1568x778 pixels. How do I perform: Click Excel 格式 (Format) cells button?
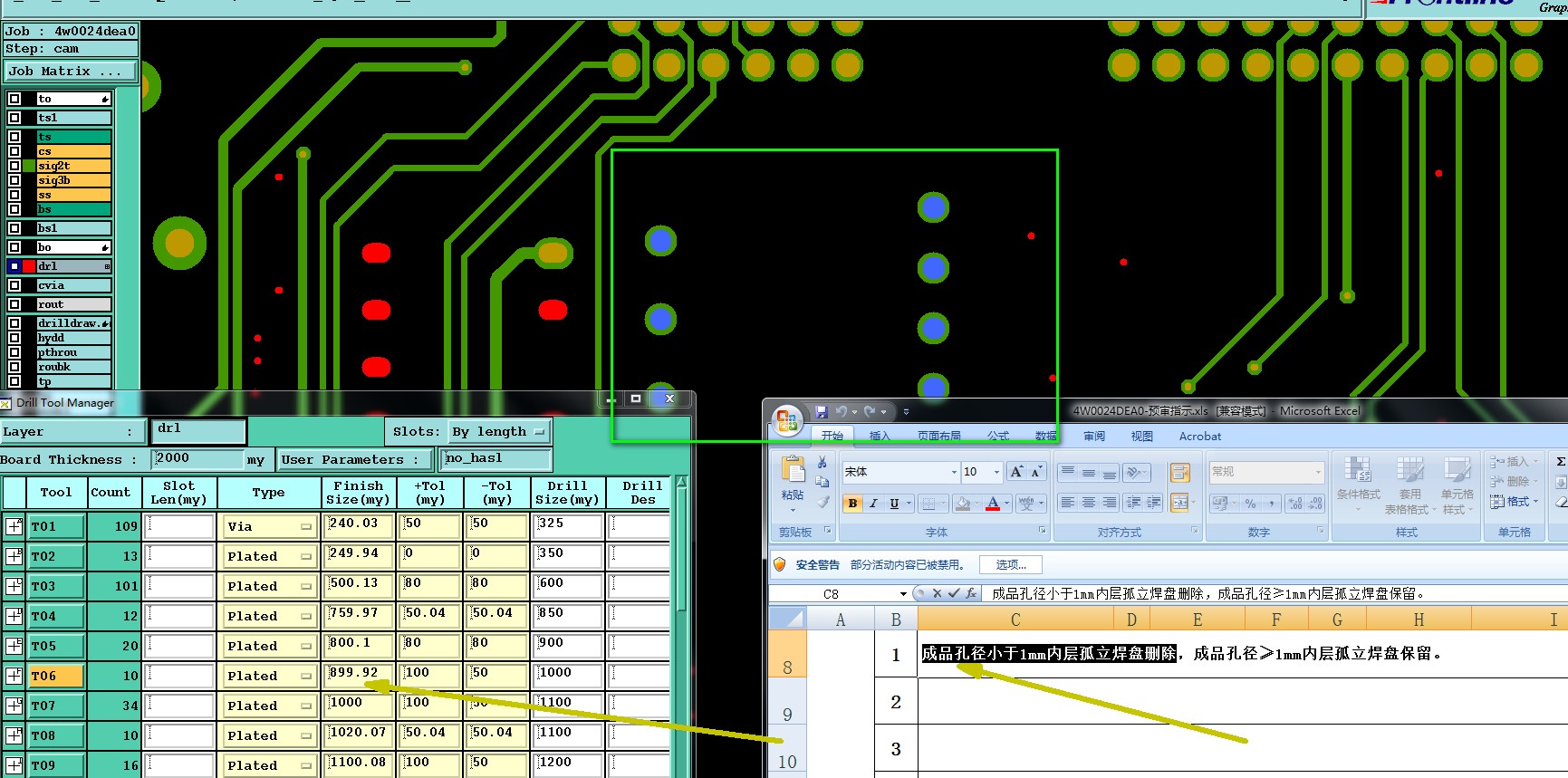click(1515, 501)
